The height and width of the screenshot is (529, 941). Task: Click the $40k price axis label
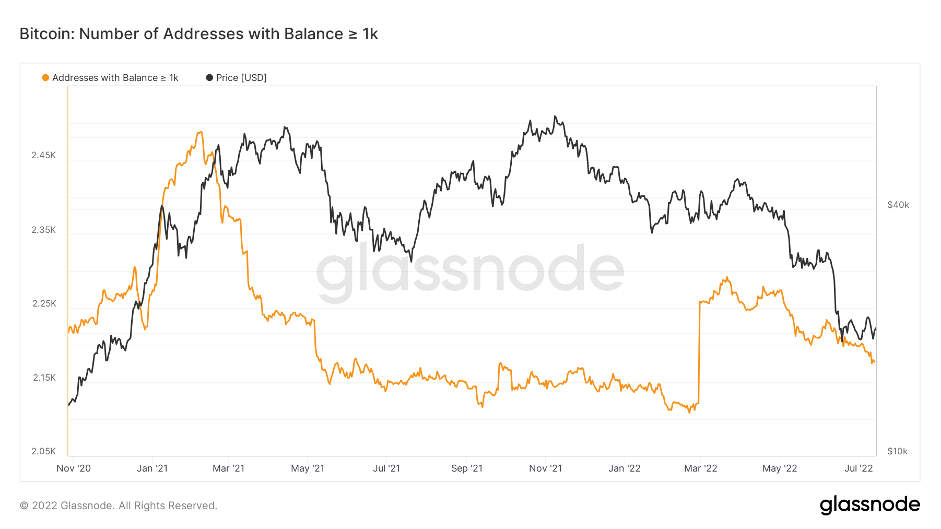coord(897,205)
